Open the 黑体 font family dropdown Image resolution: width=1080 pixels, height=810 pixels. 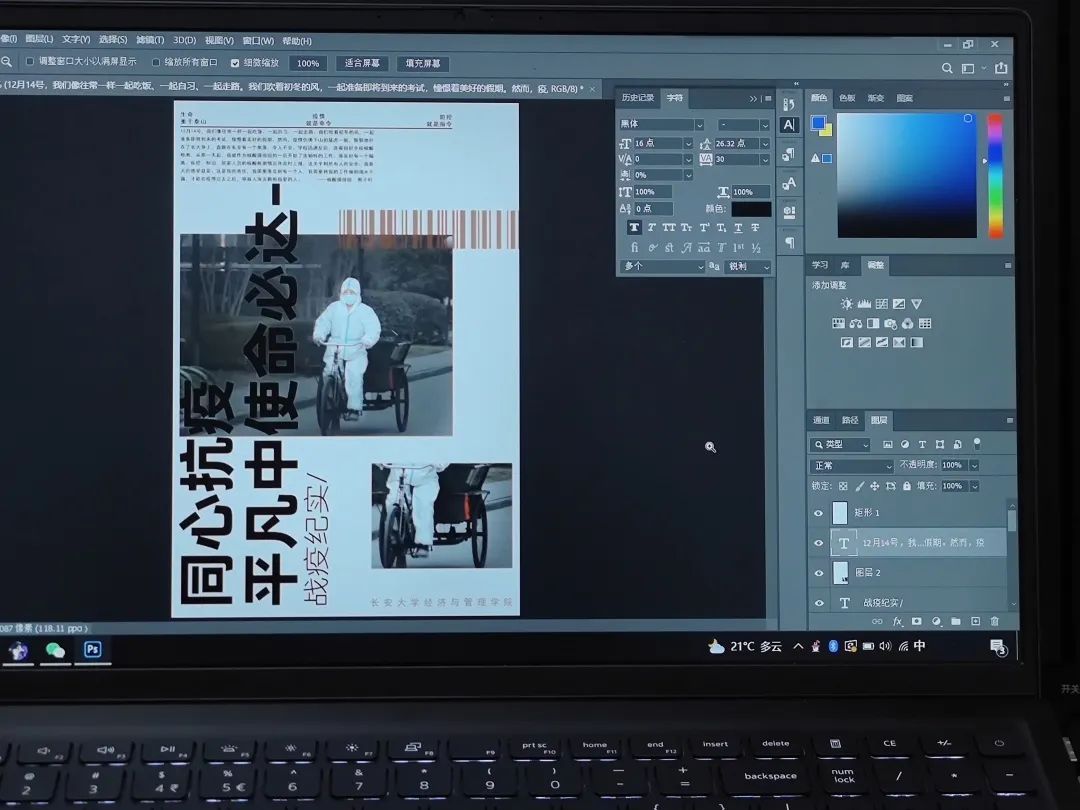[x=661, y=125]
